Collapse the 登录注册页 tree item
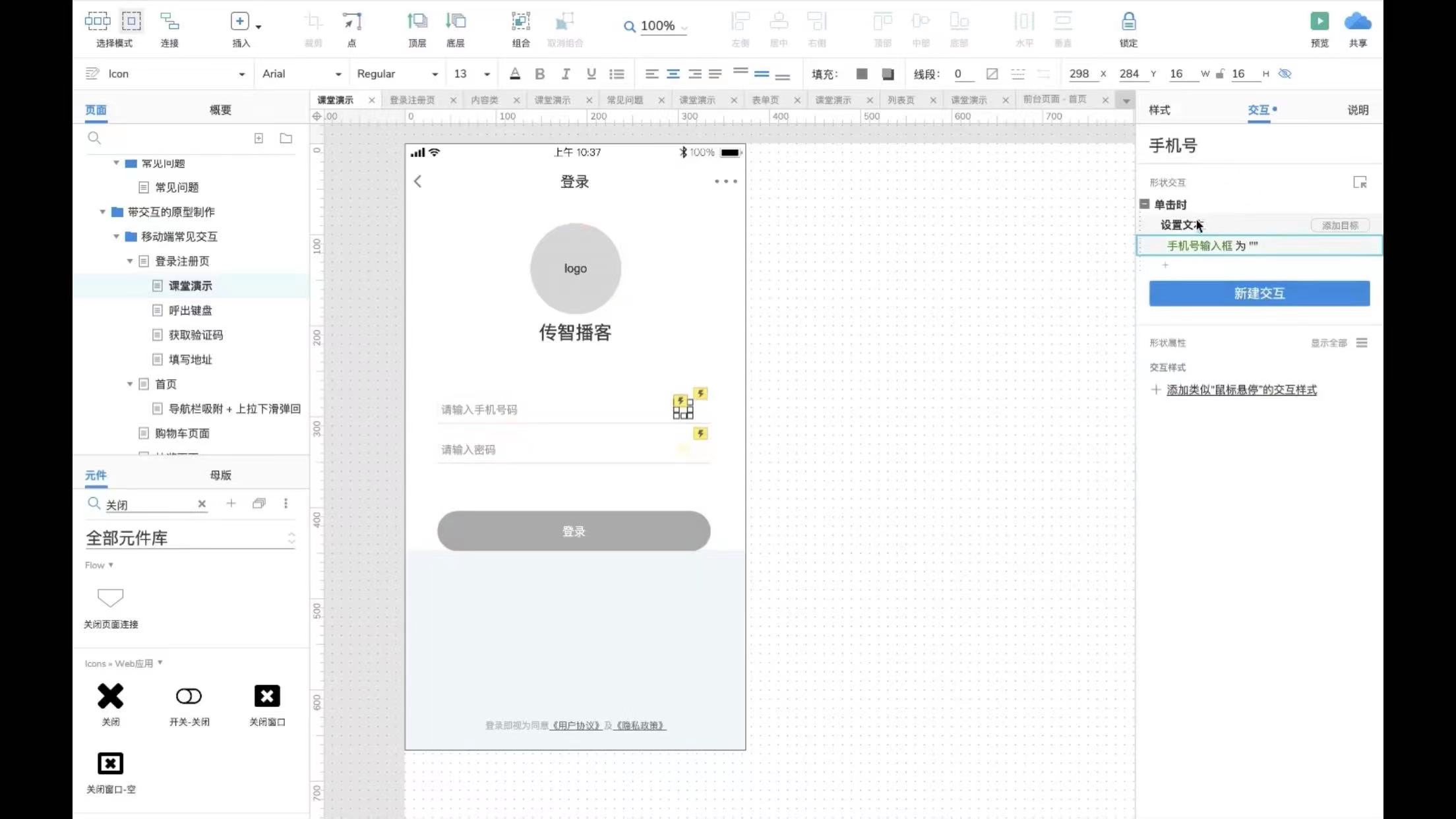Image resolution: width=1456 pixels, height=819 pixels. click(x=130, y=261)
